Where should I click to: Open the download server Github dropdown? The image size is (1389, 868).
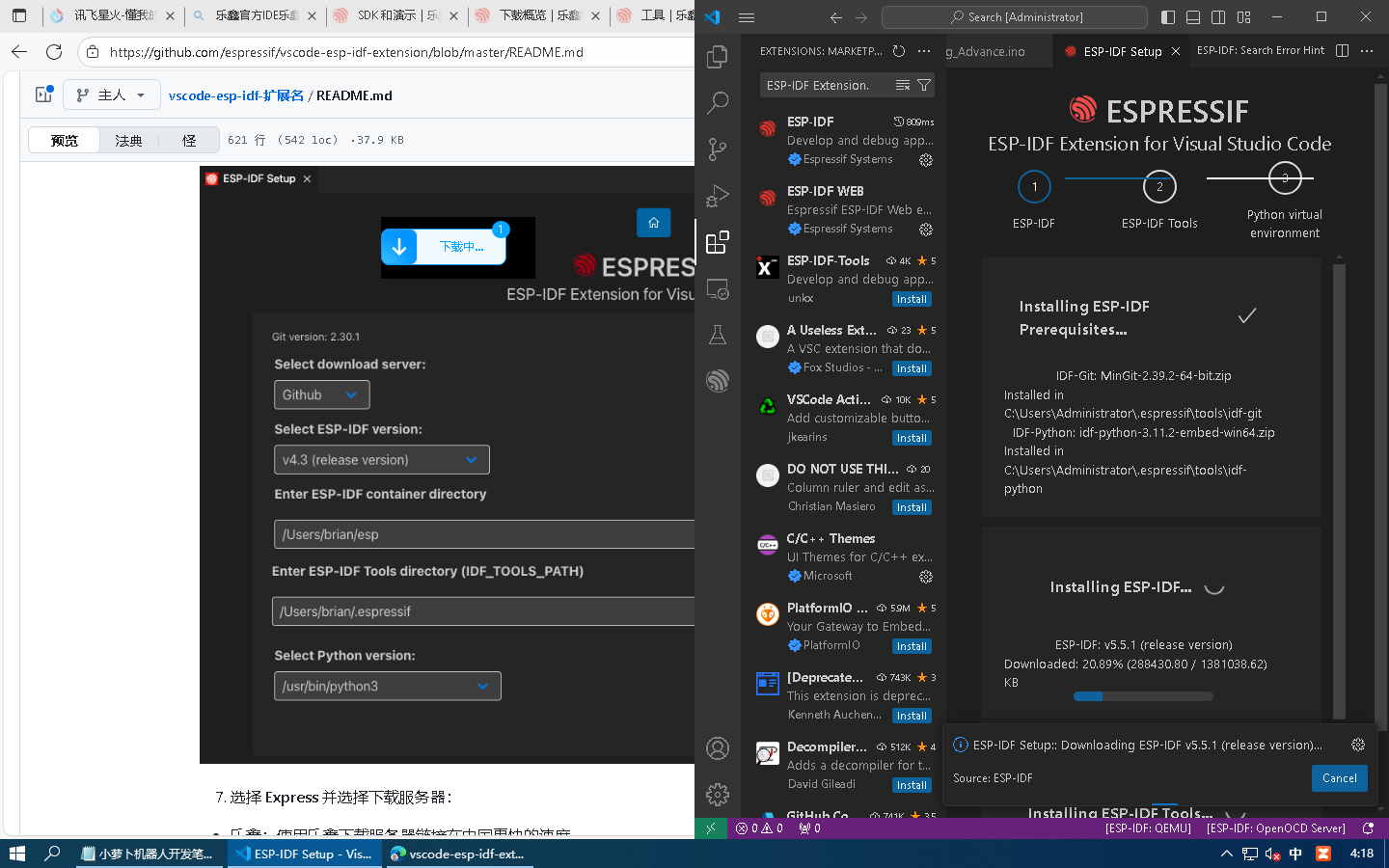tap(321, 394)
